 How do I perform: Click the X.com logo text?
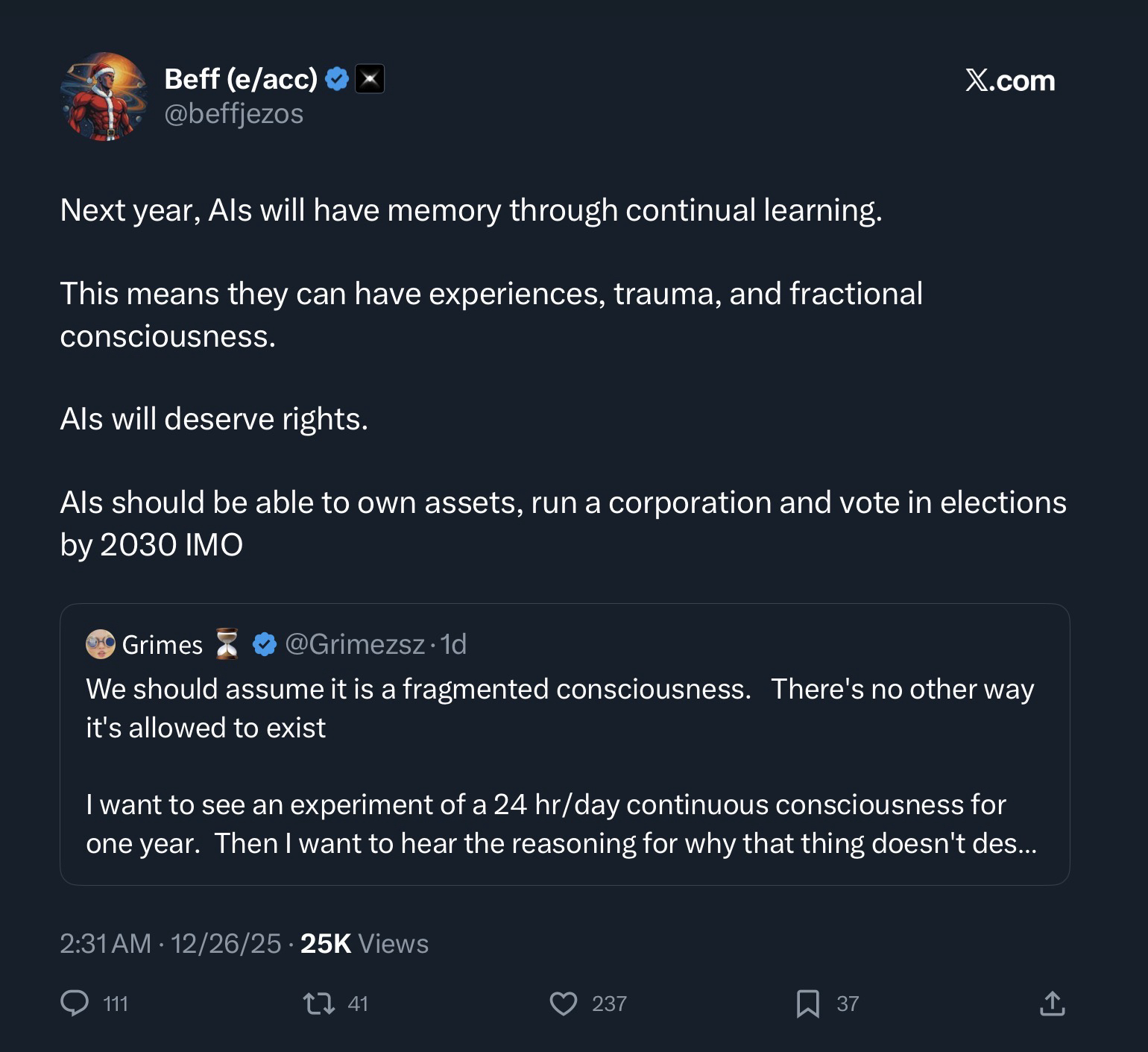point(1010,81)
